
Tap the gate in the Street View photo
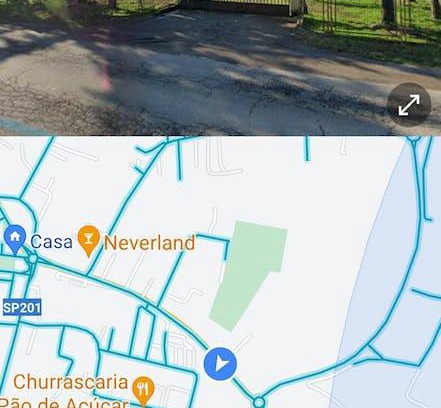pyautogui.click(x=235, y=7)
